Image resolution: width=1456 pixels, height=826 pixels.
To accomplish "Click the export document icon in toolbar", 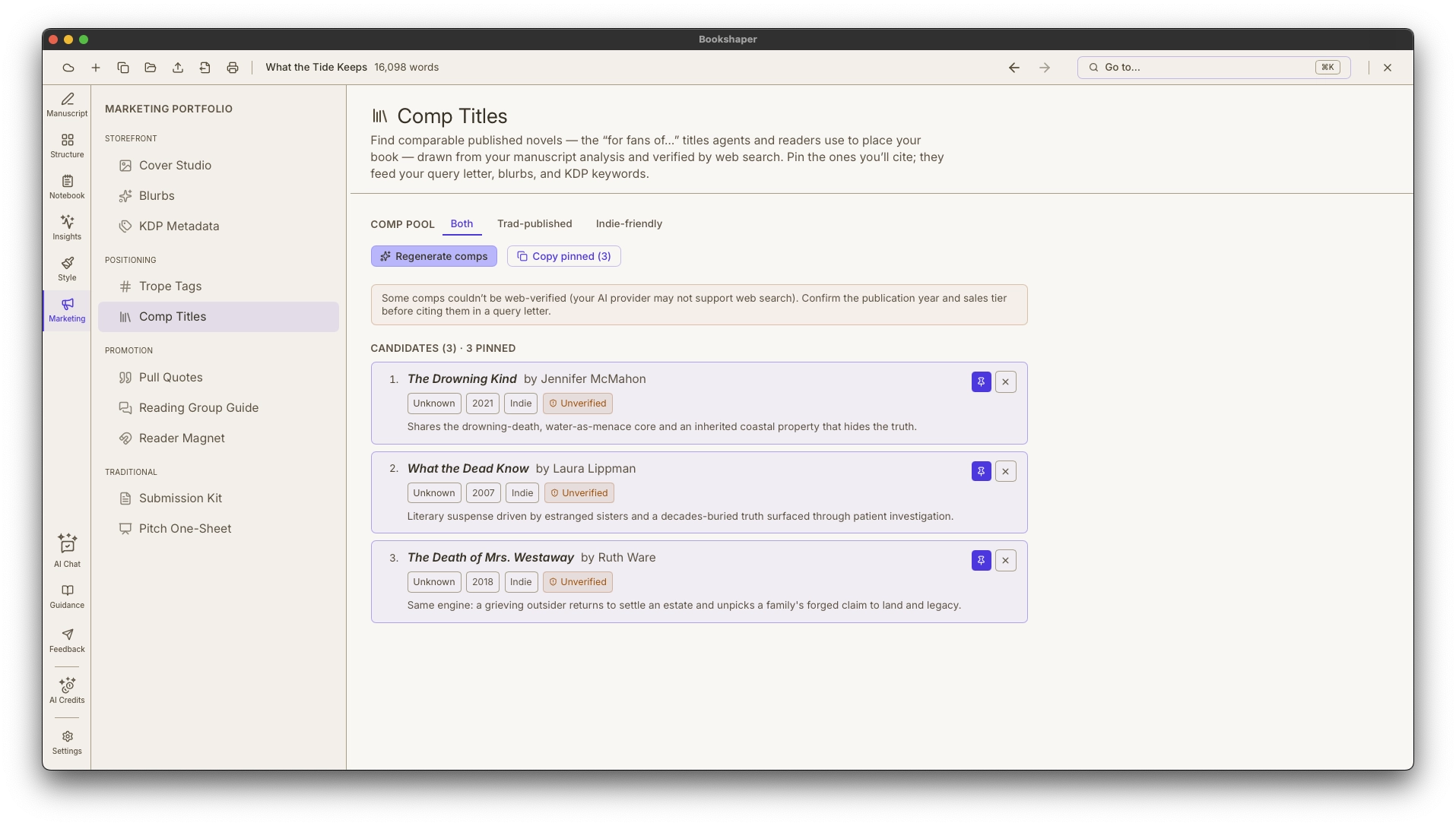I will coord(205,68).
